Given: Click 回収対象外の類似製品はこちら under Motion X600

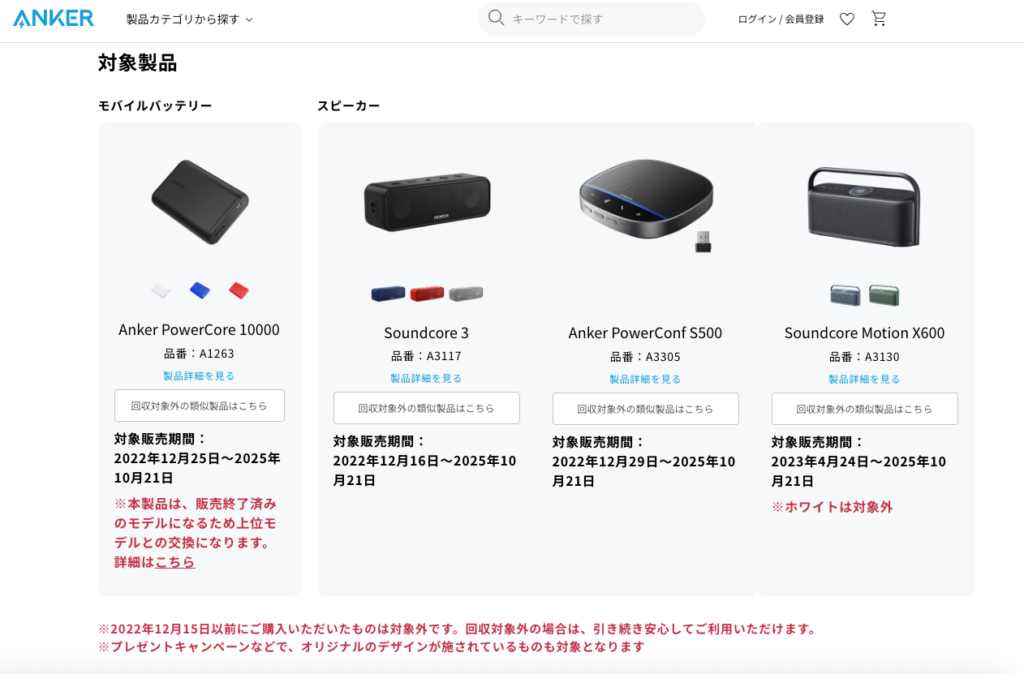Looking at the screenshot, I should [x=865, y=409].
